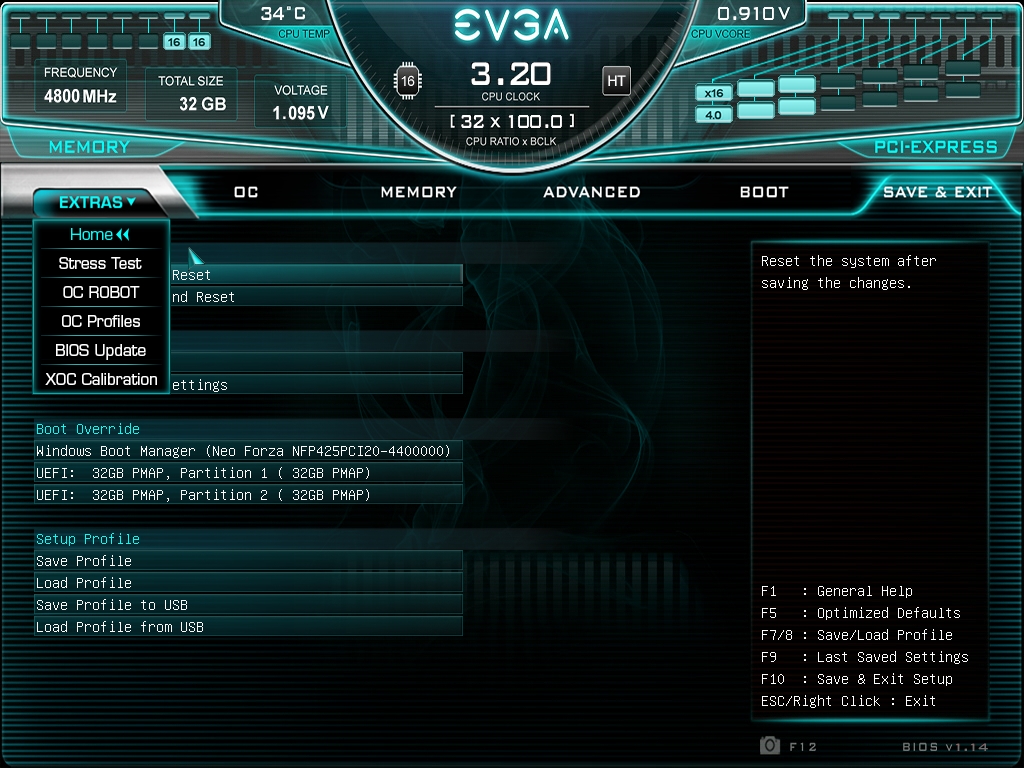1024x768 pixels.
Task: Click the 16-core CPU chip icon
Action: click(408, 81)
